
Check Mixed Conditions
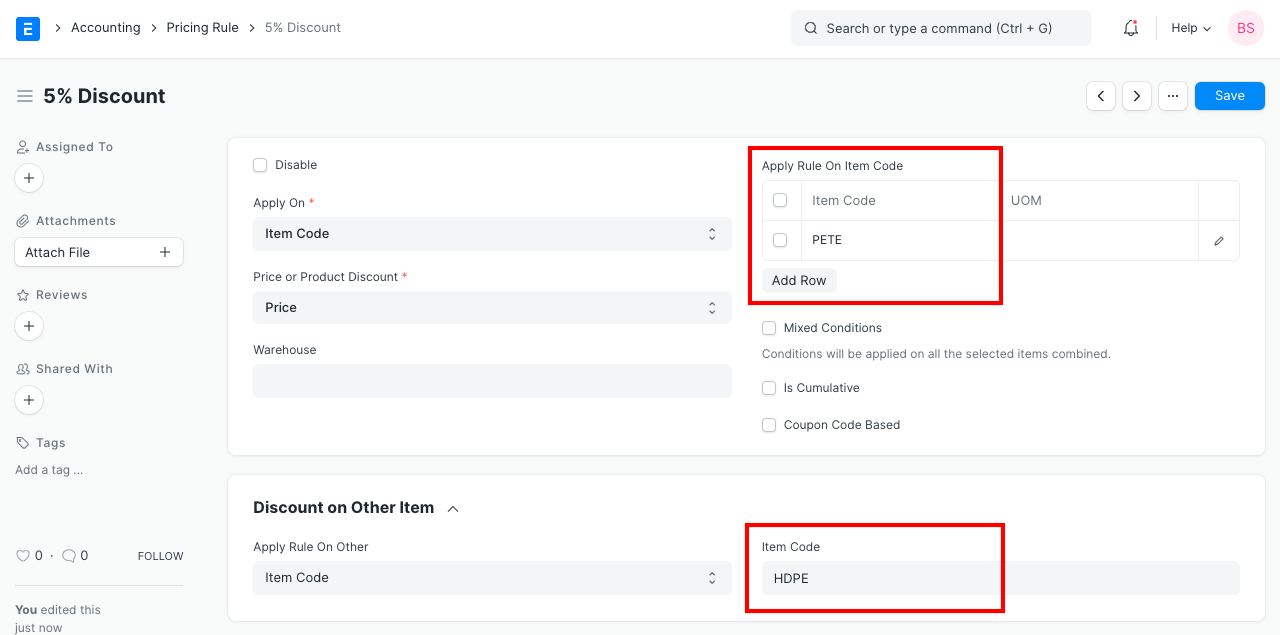pyautogui.click(x=769, y=327)
